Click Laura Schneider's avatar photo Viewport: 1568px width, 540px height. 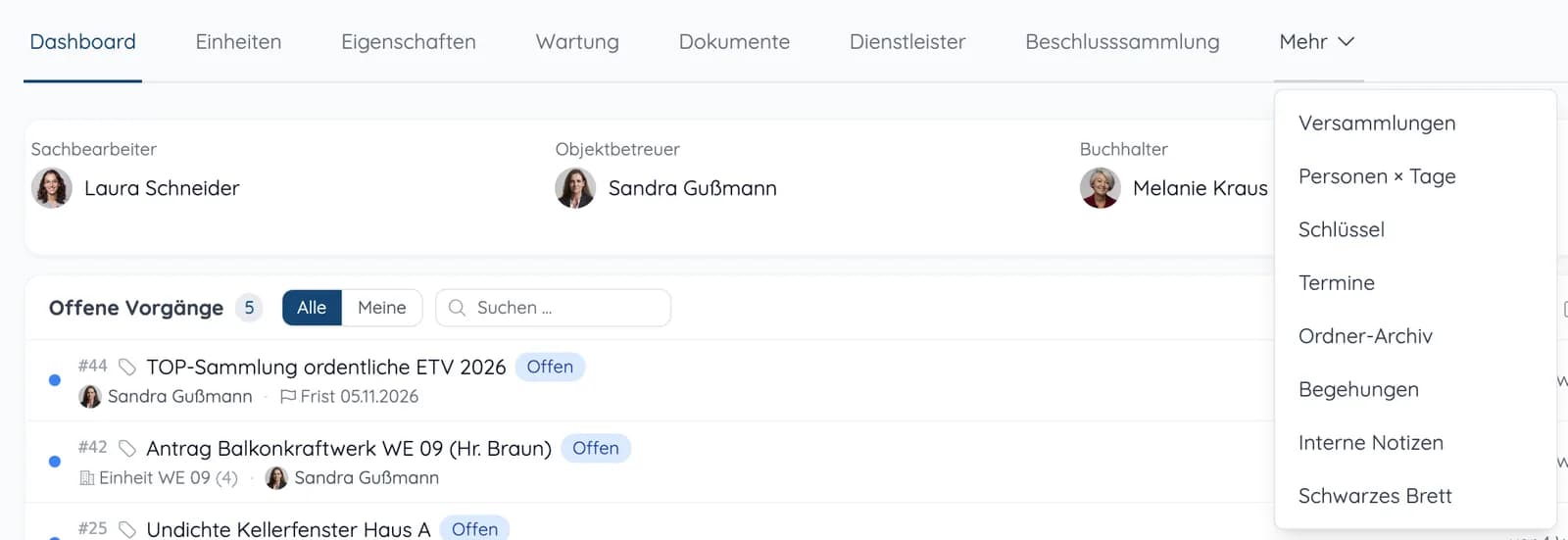(x=52, y=188)
